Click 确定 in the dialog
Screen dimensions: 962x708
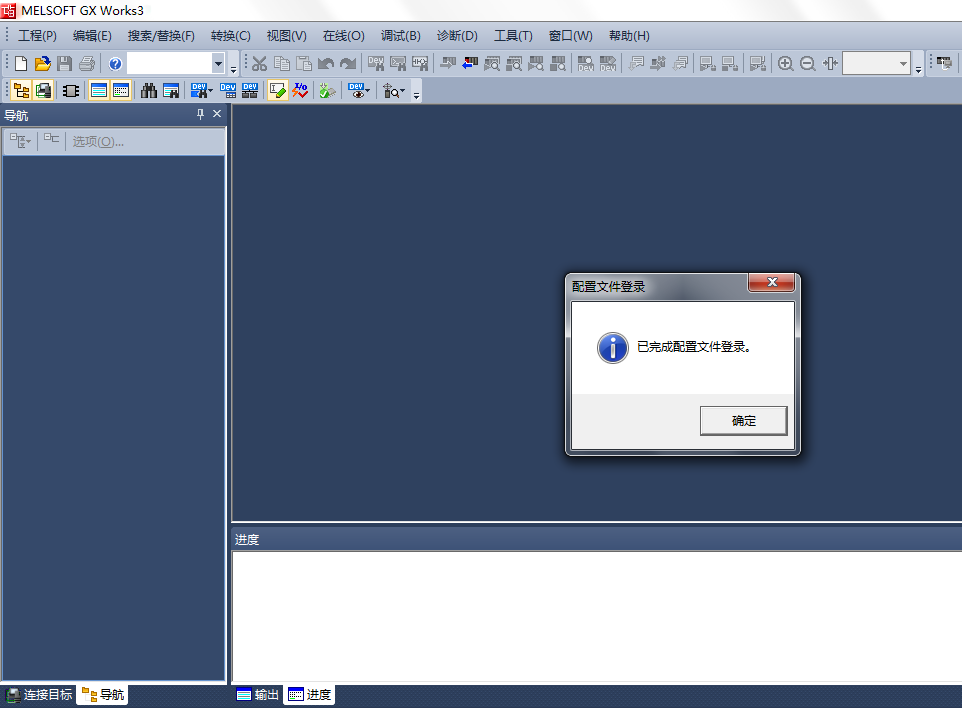click(x=743, y=421)
